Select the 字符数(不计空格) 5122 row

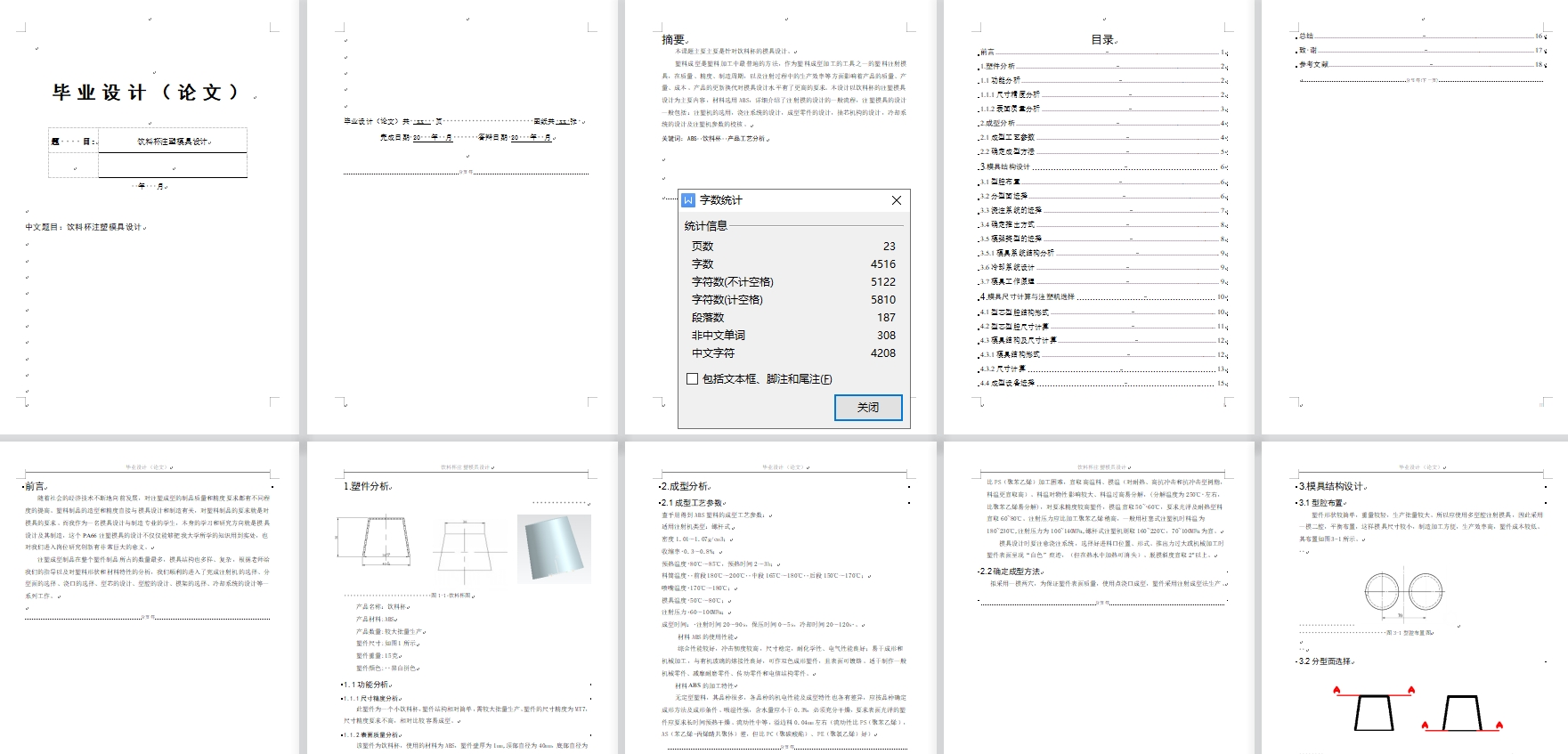click(793, 282)
